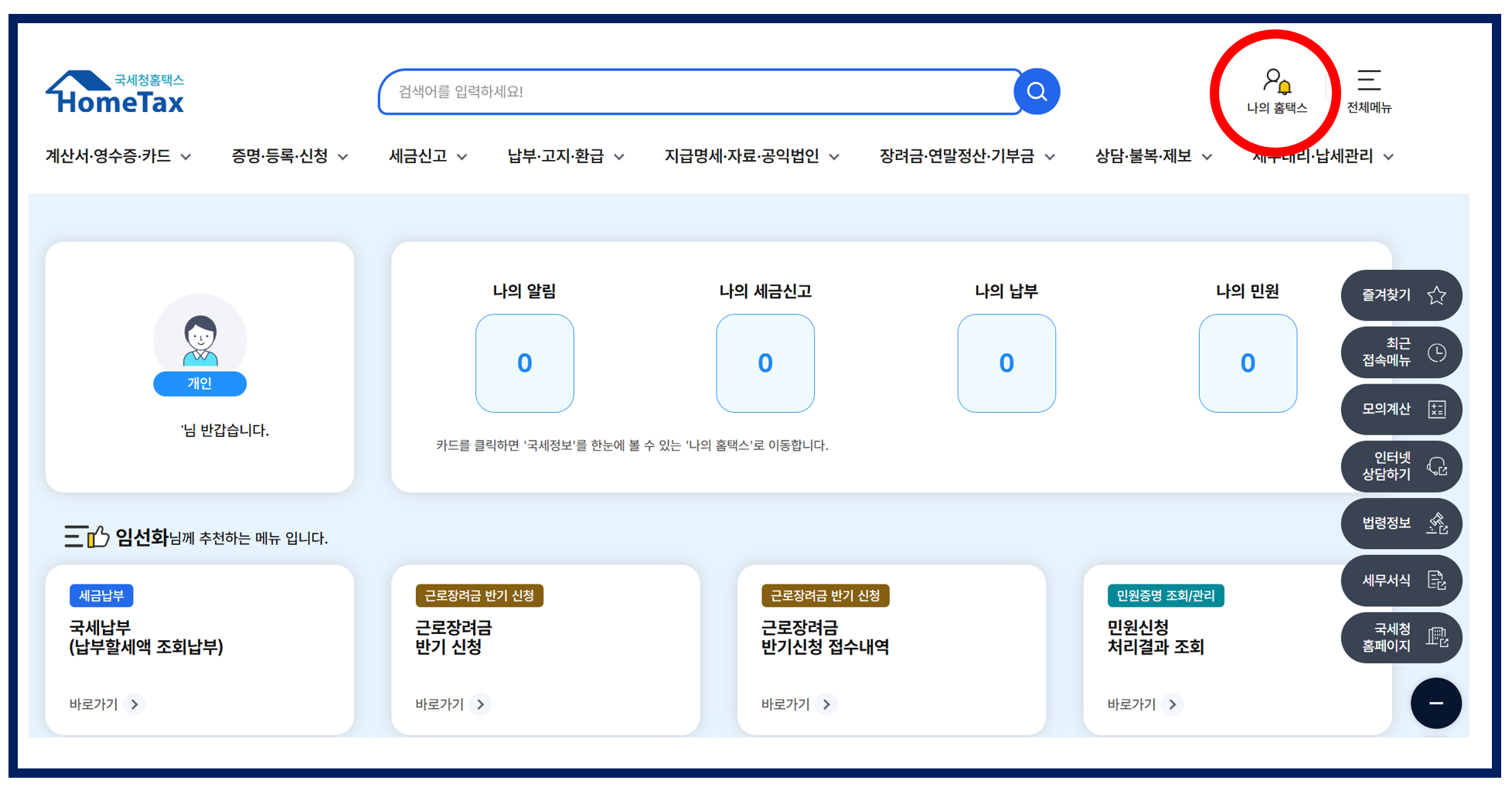Click 바로가기 link under 민원신청 처리결과 조회
Image resolution: width=1512 pixels, height=787 pixels.
pyautogui.click(x=1132, y=704)
